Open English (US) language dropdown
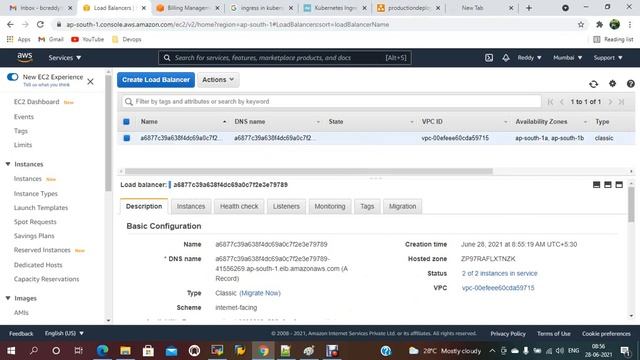Screen dimensions: 640x360 point(64,333)
